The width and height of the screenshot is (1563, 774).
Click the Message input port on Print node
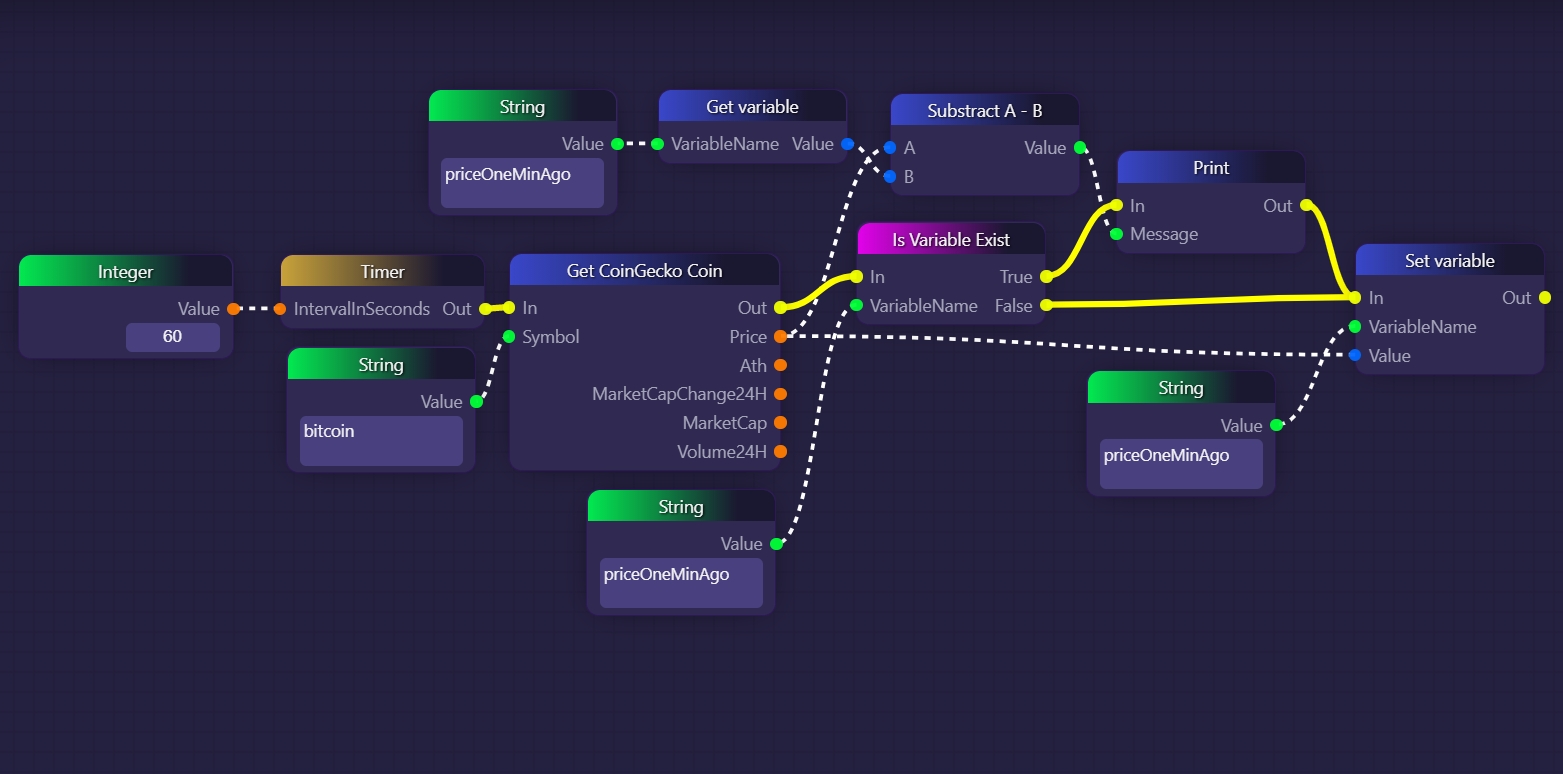[1117, 235]
